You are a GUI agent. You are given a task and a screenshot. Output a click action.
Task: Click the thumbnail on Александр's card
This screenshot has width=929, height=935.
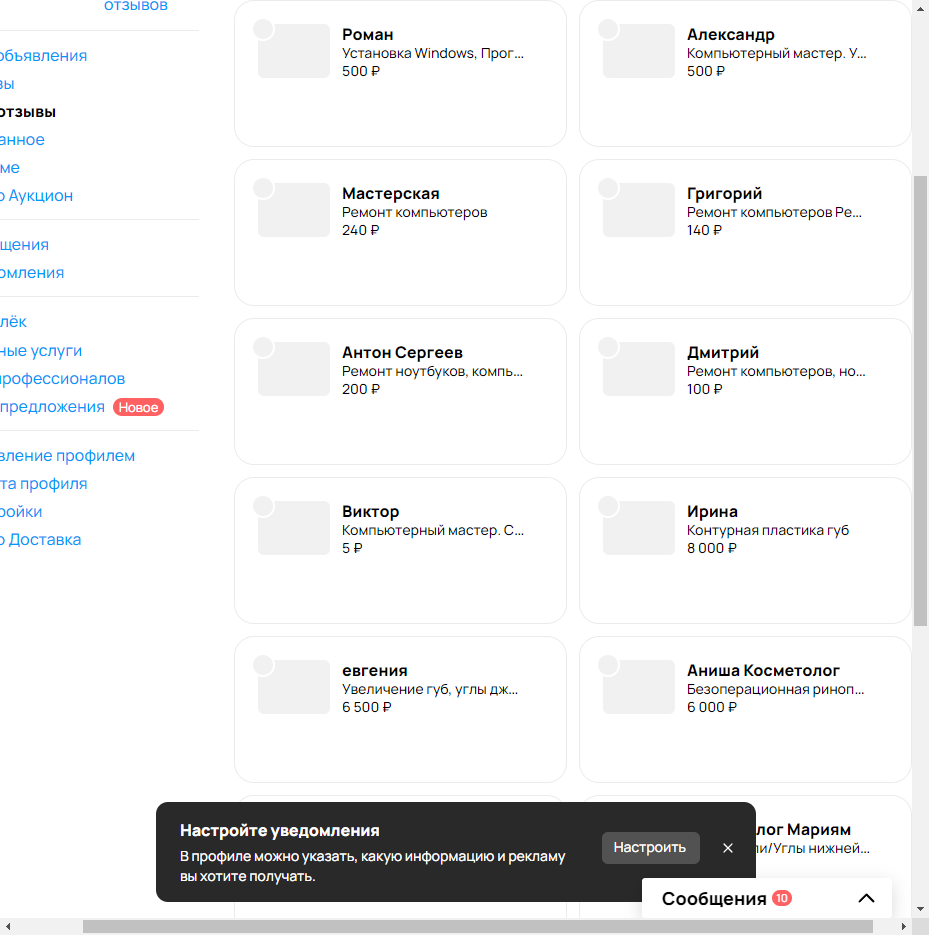pyautogui.click(x=639, y=51)
